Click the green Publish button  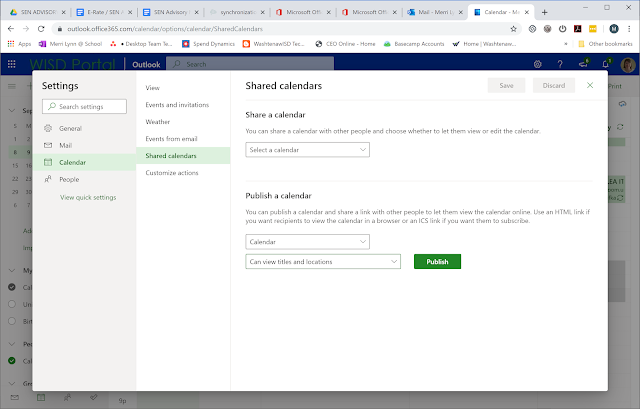click(437, 261)
